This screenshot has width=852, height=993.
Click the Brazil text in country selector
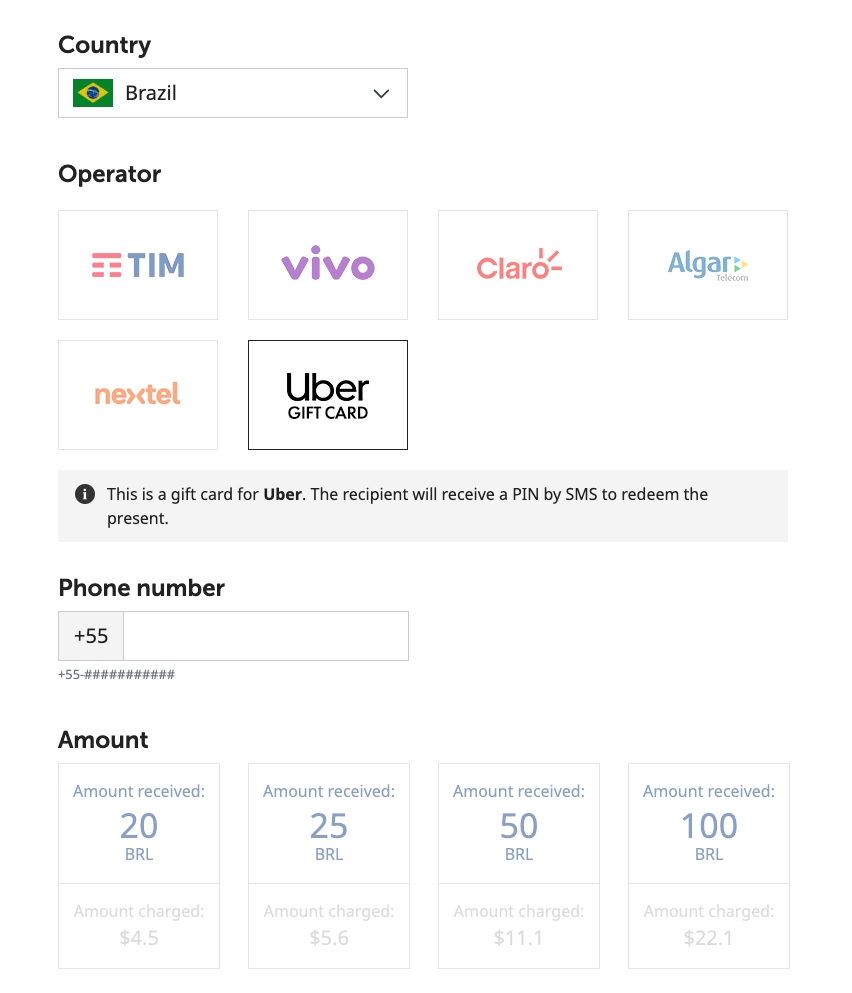click(x=151, y=93)
